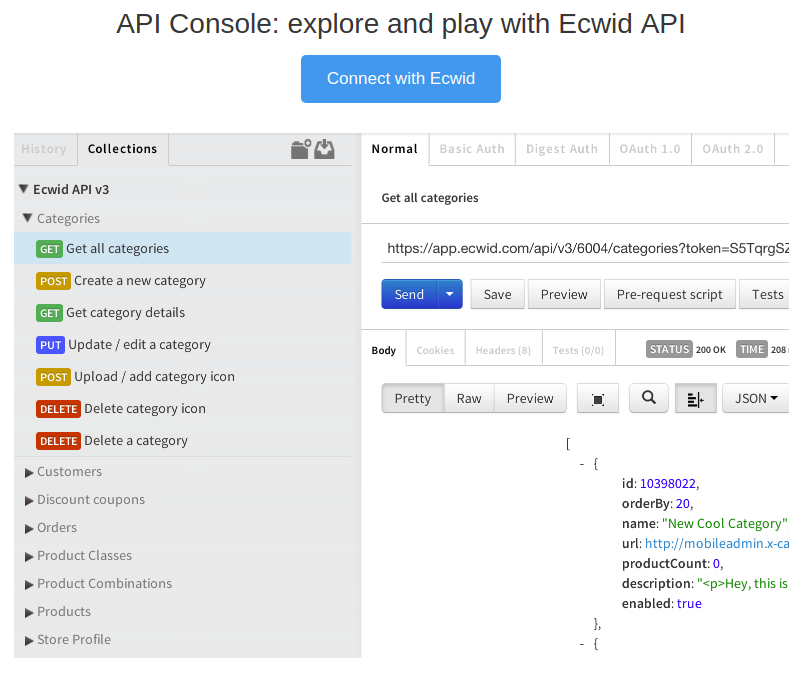Collapse the Ecwid API v3 collection
The width and height of the screenshot is (802, 683).
tap(24, 189)
